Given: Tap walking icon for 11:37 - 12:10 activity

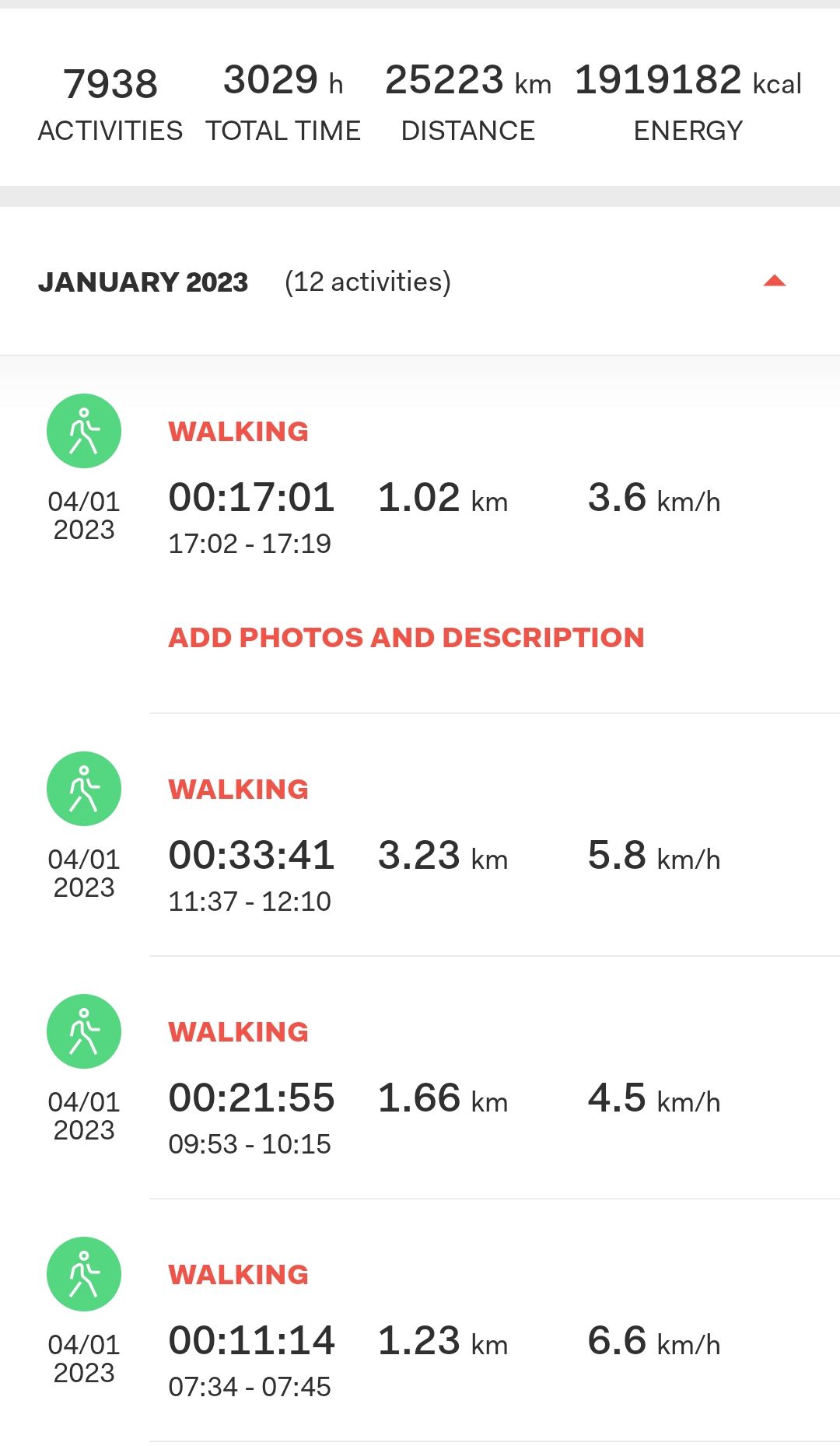Looking at the screenshot, I should point(84,789).
